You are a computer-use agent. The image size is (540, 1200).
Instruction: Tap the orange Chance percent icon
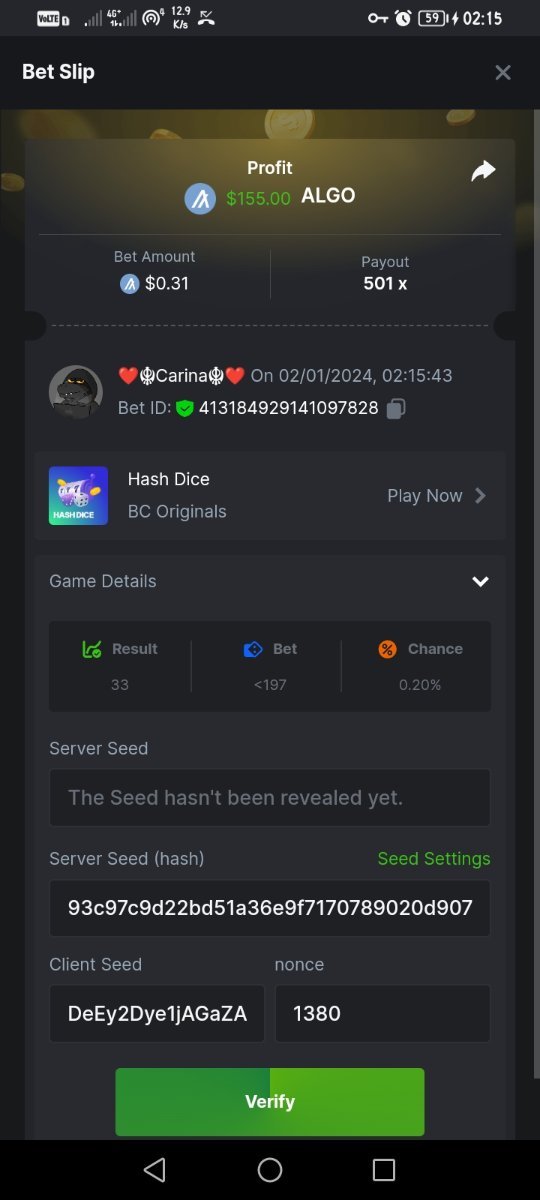coord(387,649)
